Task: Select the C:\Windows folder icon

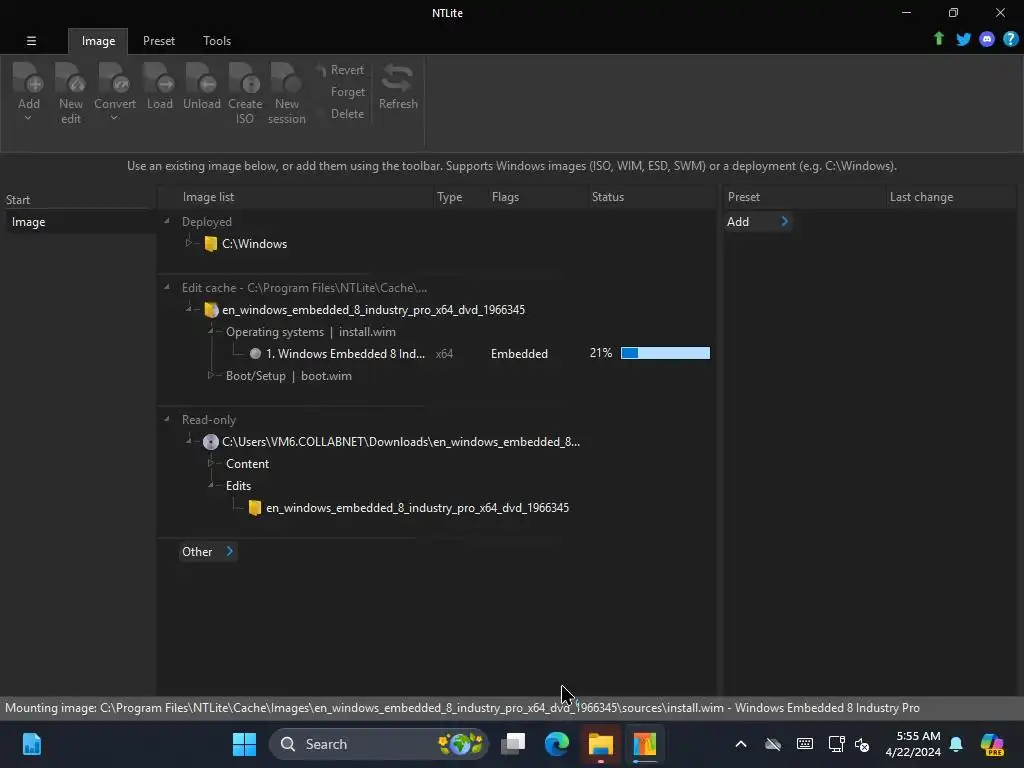Action: [x=210, y=244]
